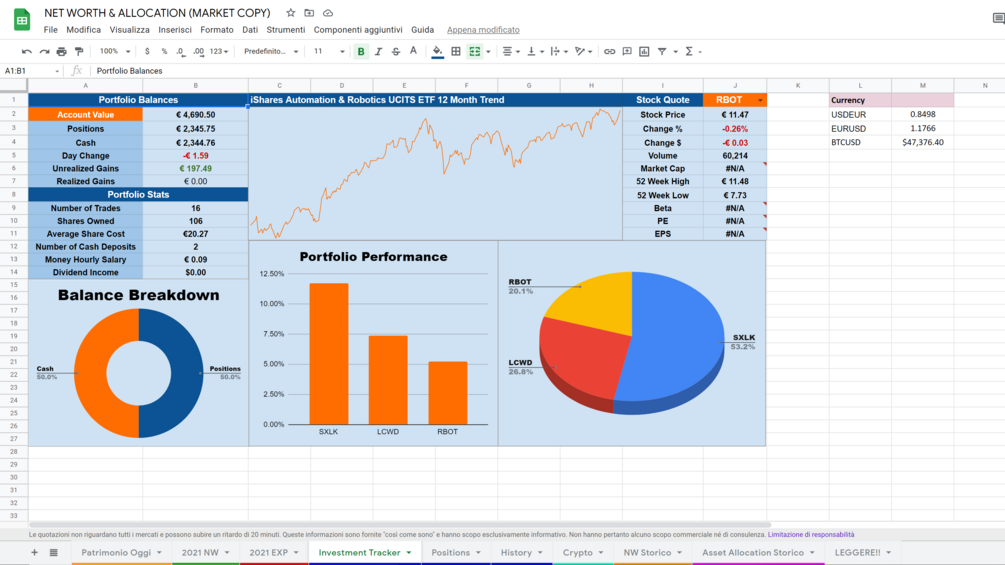Insert a link with the chain icon

click(609, 51)
